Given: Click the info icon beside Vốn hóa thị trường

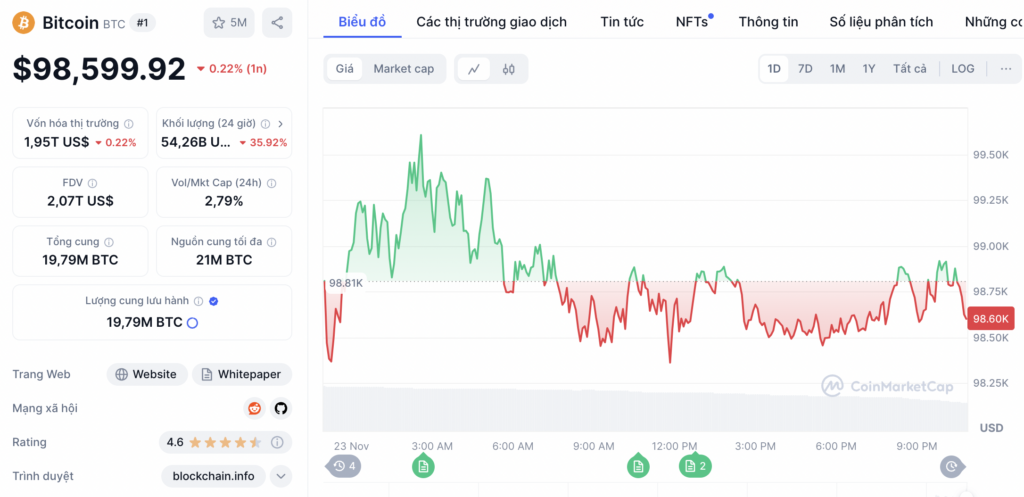Looking at the screenshot, I should coord(129,123).
